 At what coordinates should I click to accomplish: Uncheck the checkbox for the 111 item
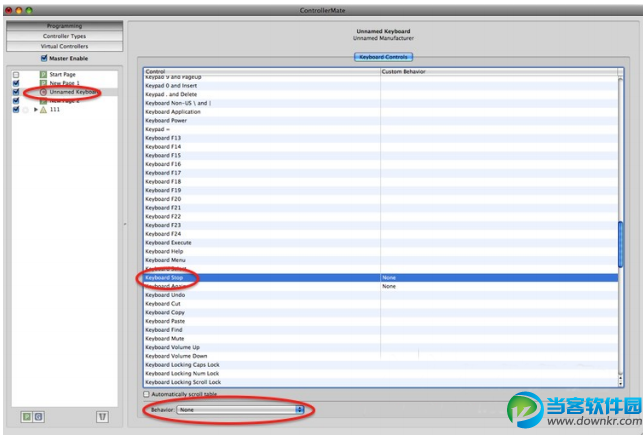tap(16, 109)
